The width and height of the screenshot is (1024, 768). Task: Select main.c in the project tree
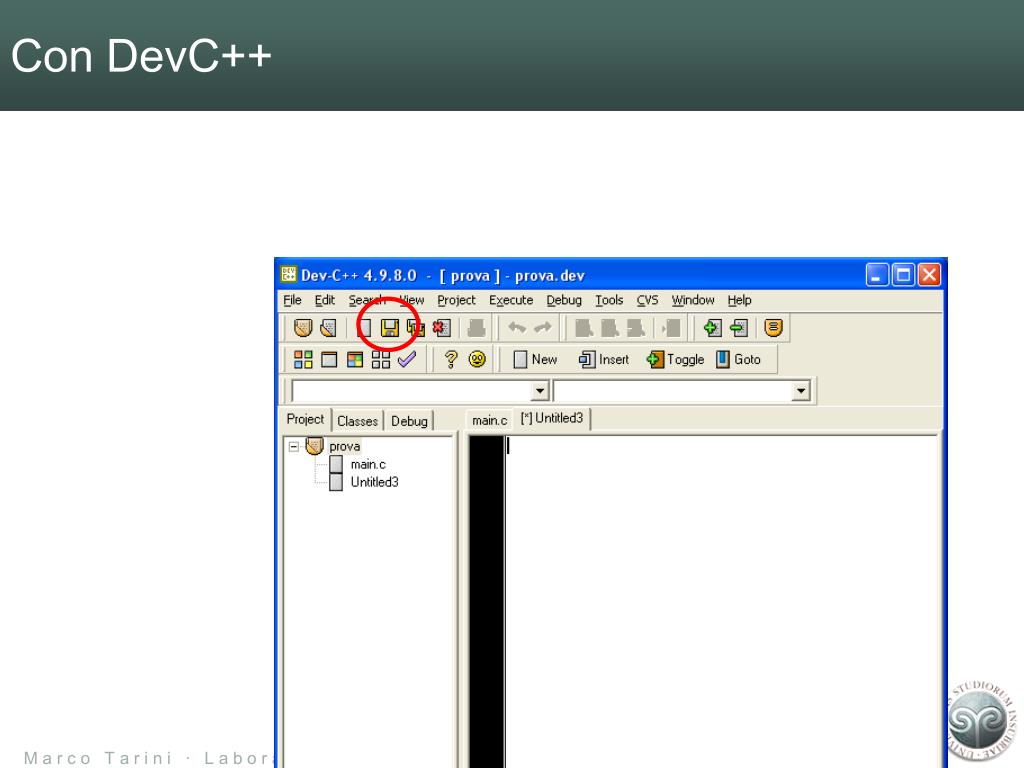click(368, 464)
